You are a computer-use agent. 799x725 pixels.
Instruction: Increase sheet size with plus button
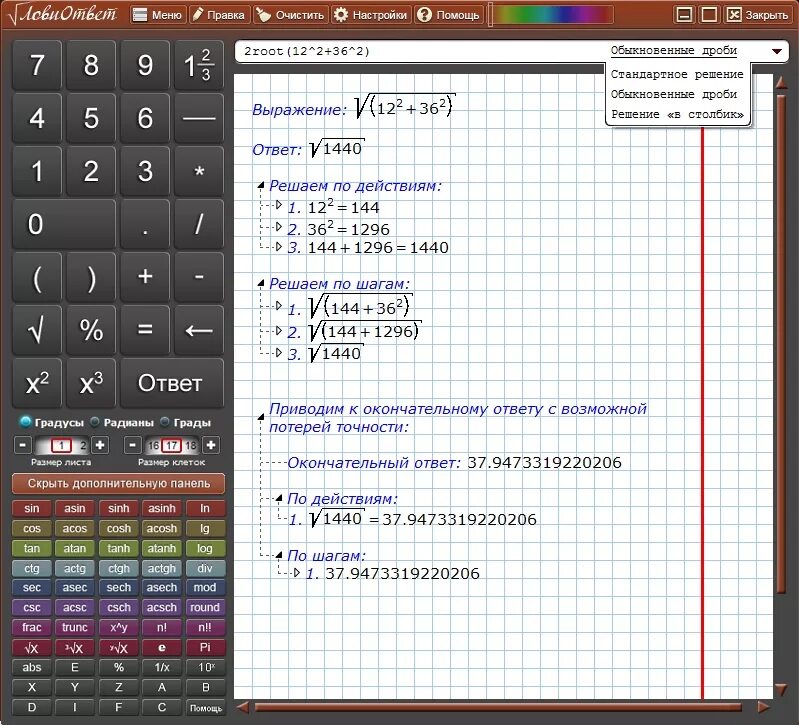click(x=100, y=445)
